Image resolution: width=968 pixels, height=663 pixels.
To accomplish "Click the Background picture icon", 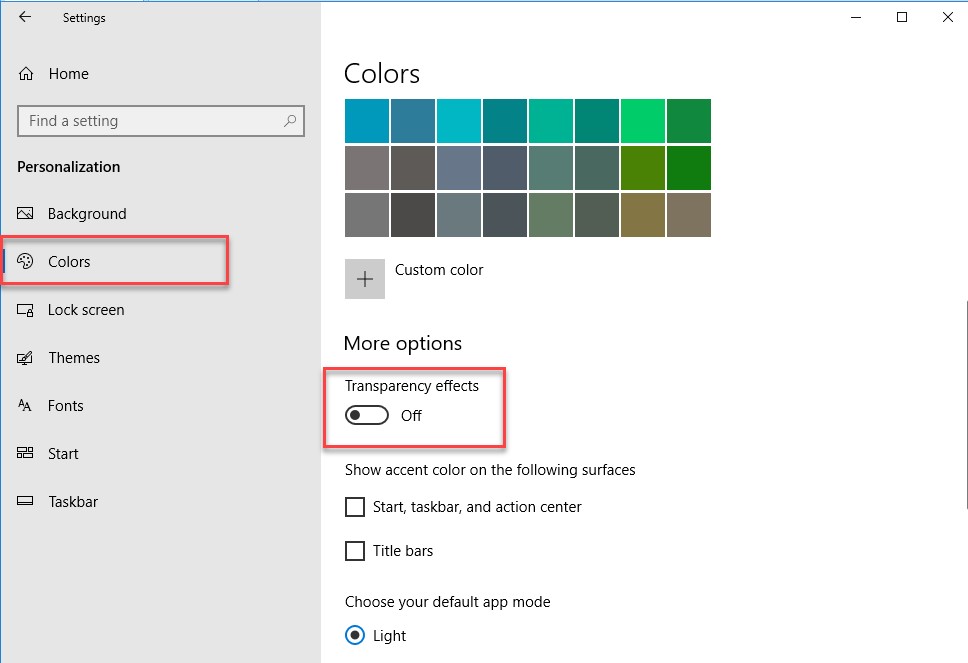I will [26, 214].
